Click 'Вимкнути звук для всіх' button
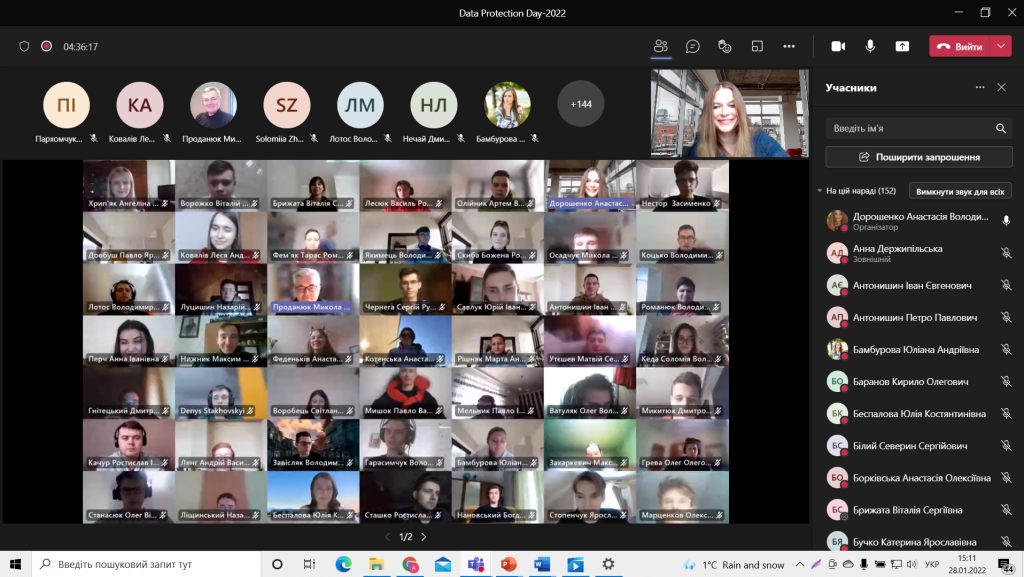 pyautogui.click(x=959, y=190)
